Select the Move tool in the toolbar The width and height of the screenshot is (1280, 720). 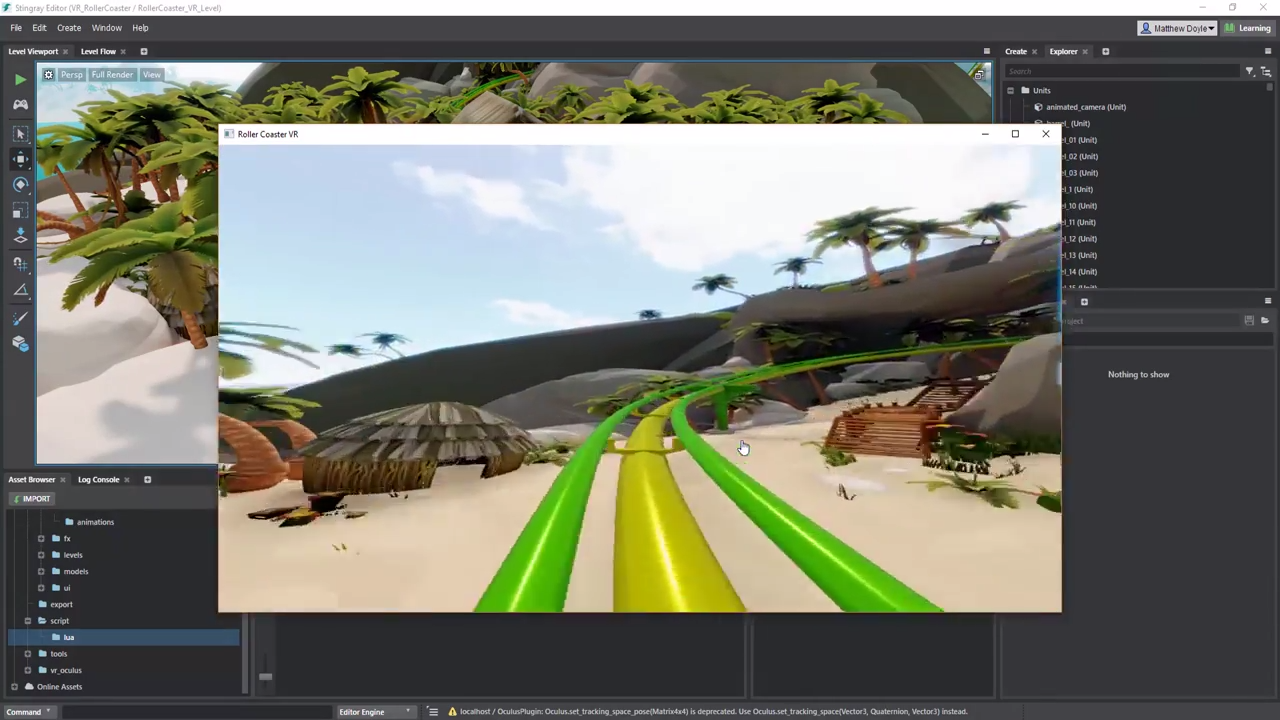tap(20, 159)
